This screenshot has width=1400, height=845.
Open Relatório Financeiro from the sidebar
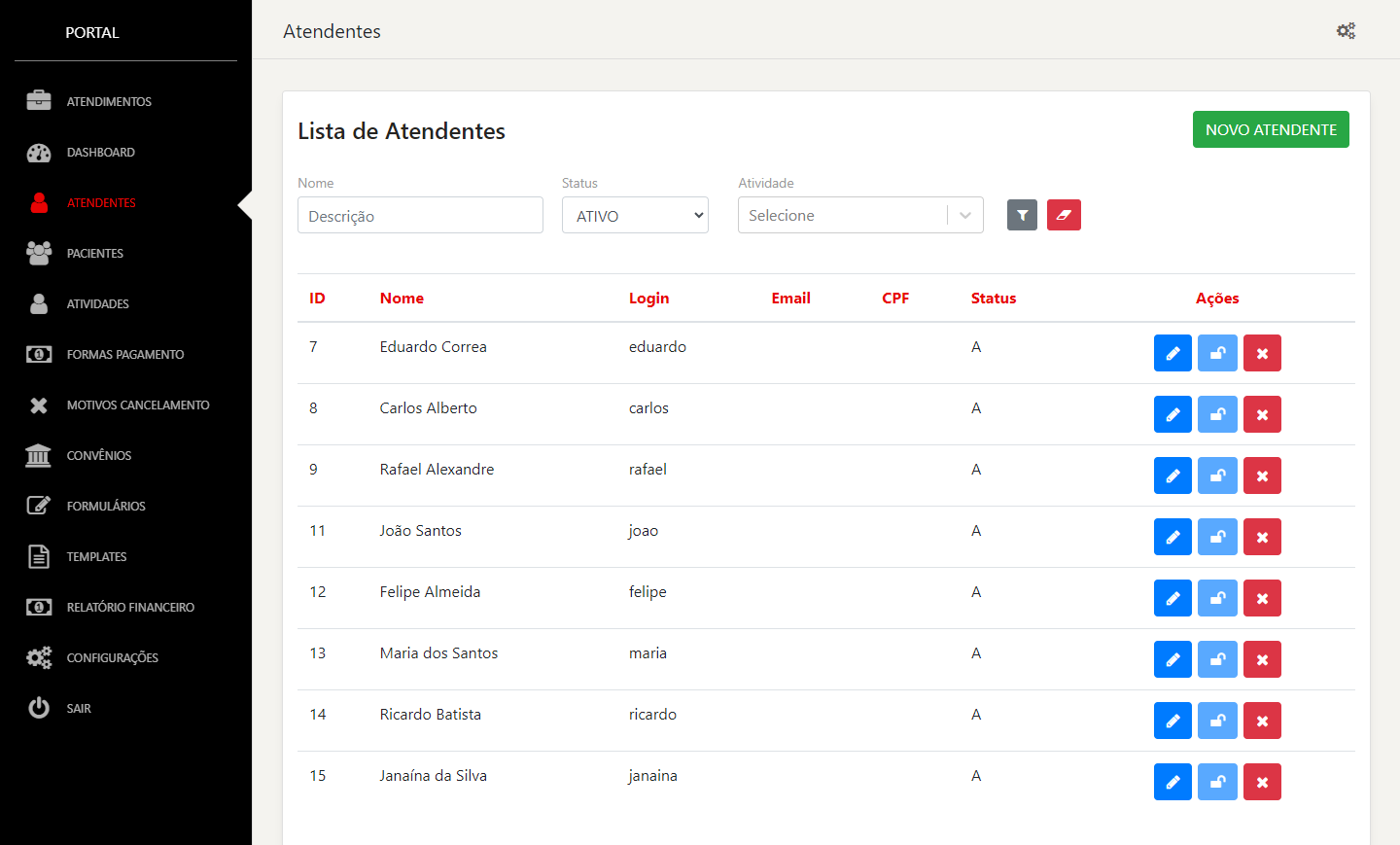pyautogui.click(x=129, y=608)
